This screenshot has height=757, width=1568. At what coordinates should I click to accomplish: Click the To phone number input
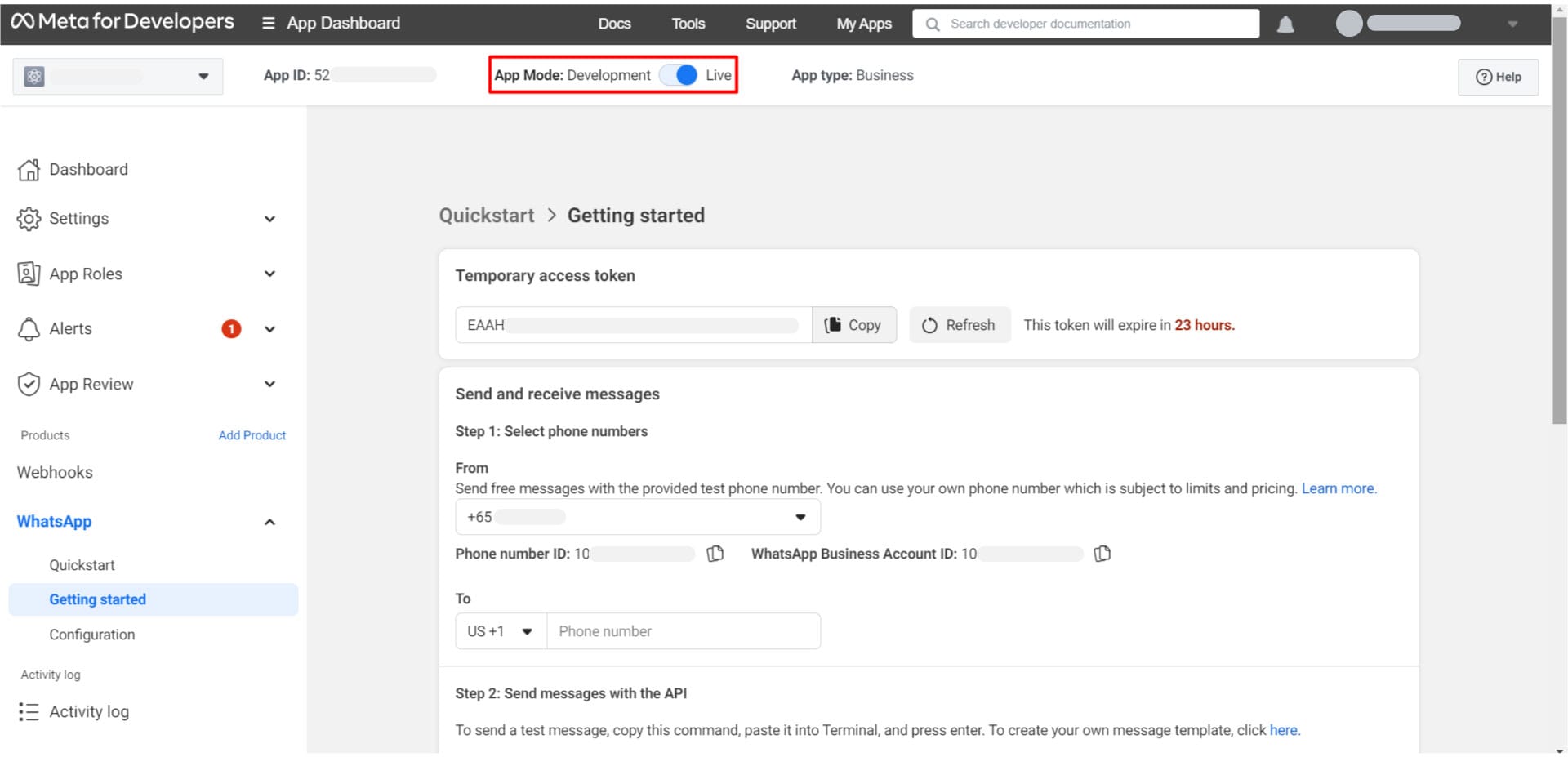tap(684, 631)
